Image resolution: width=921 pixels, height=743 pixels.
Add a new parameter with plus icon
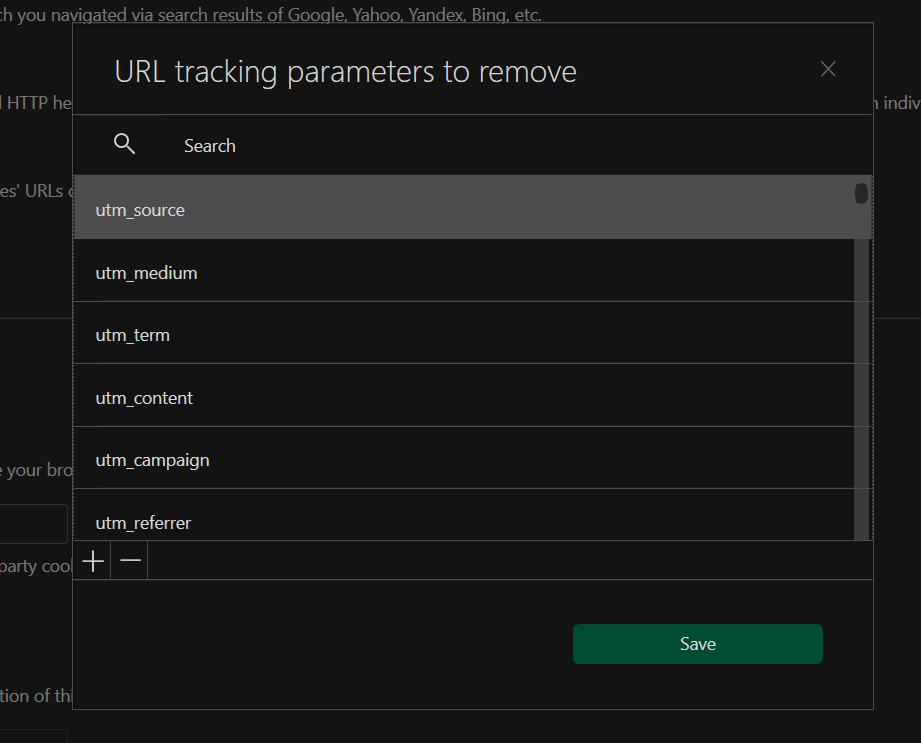coord(93,561)
